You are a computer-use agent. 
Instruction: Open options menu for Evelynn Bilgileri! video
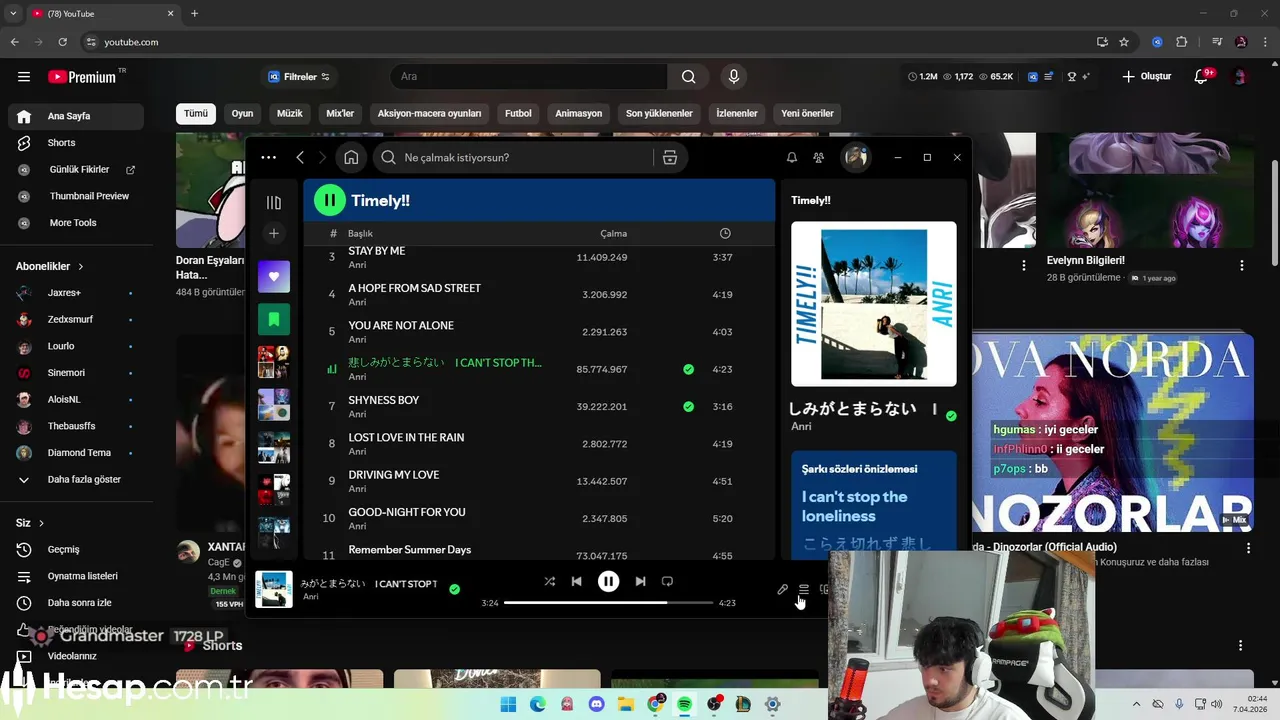click(x=1241, y=265)
